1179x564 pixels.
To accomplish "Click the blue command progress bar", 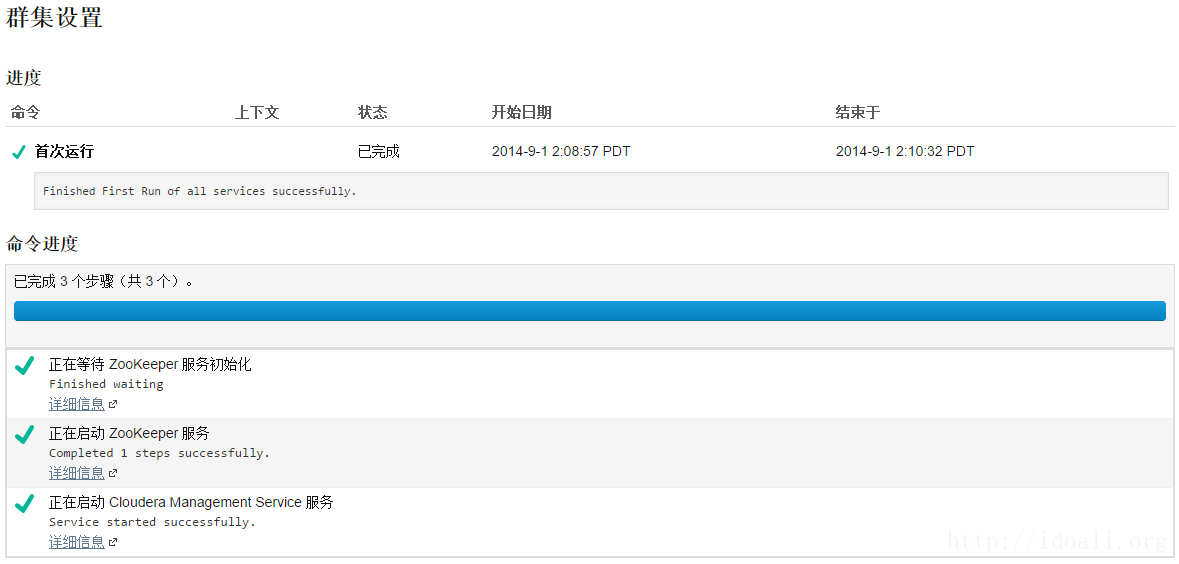I will (x=589, y=311).
